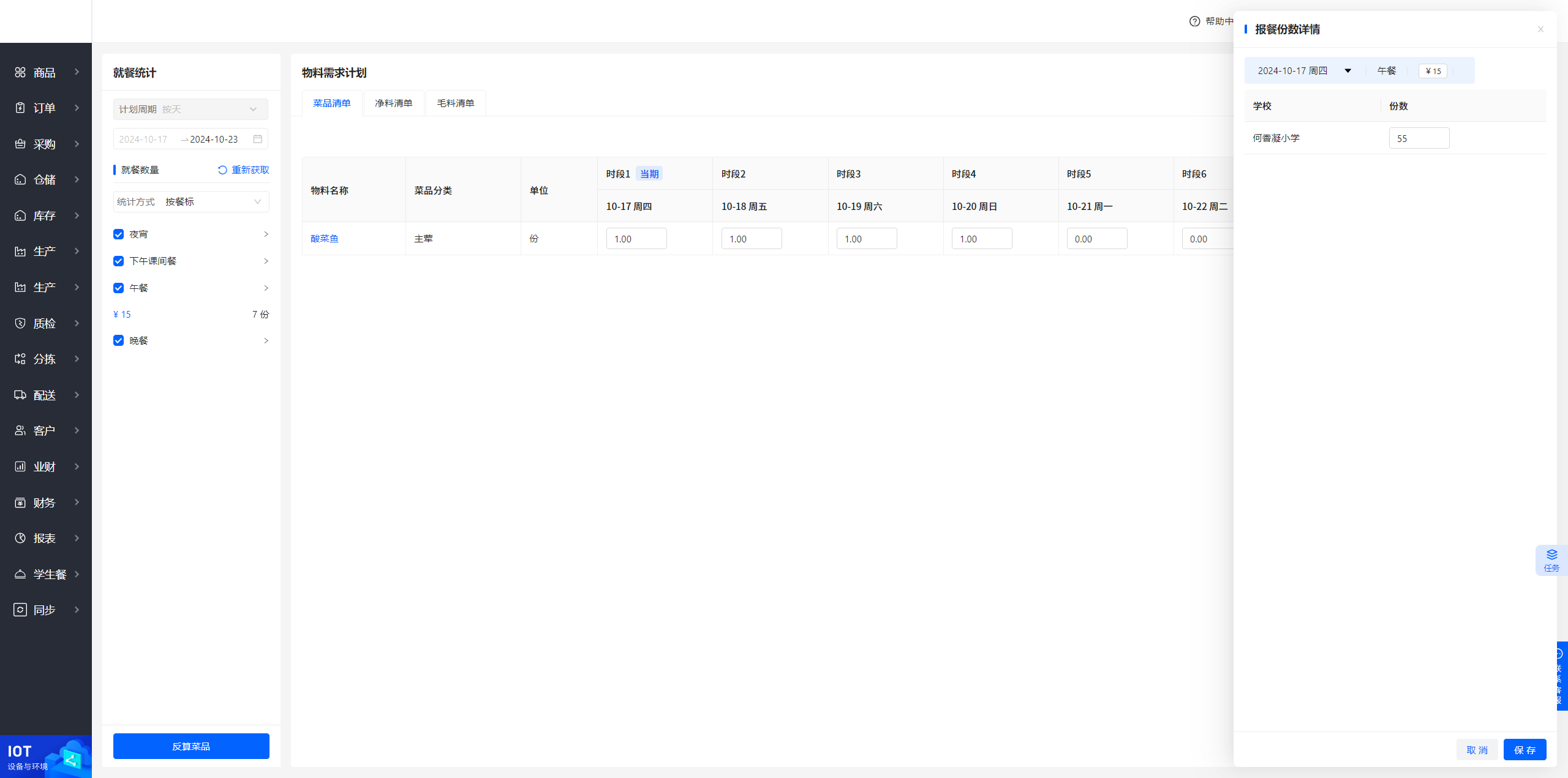Expand the 商品 menu arrow

click(77, 72)
